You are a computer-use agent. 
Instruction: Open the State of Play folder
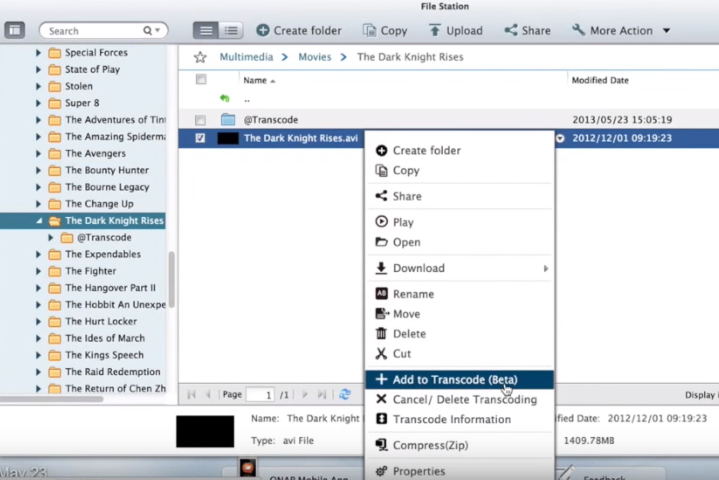[92, 69]
